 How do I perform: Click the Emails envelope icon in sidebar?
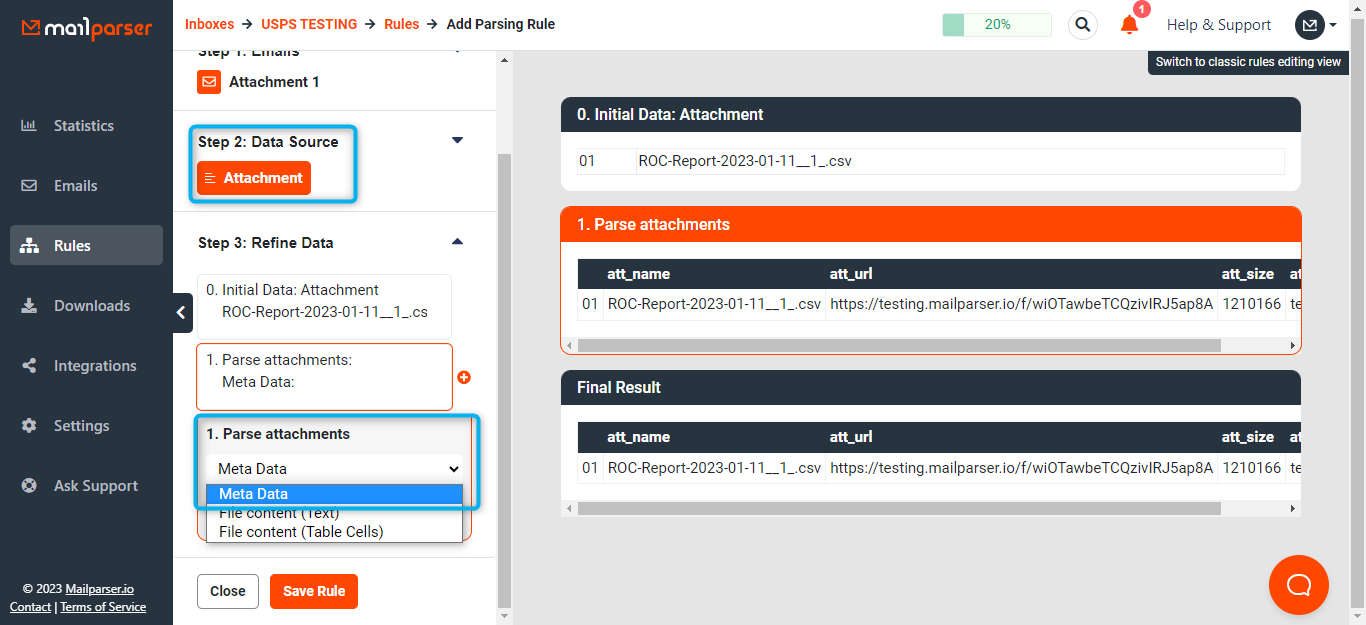[29, 186]
